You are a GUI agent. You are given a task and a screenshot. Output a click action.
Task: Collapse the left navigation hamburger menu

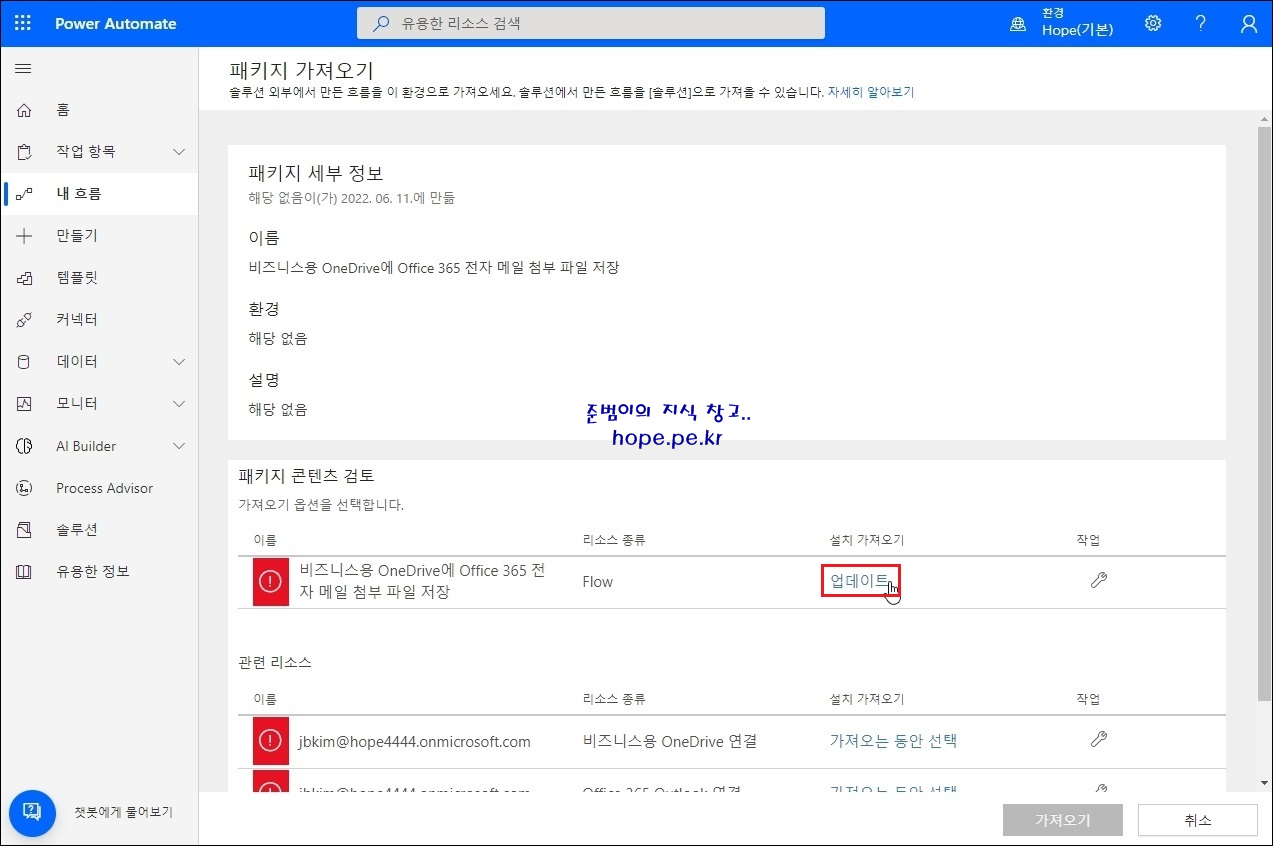click(23, 68)
